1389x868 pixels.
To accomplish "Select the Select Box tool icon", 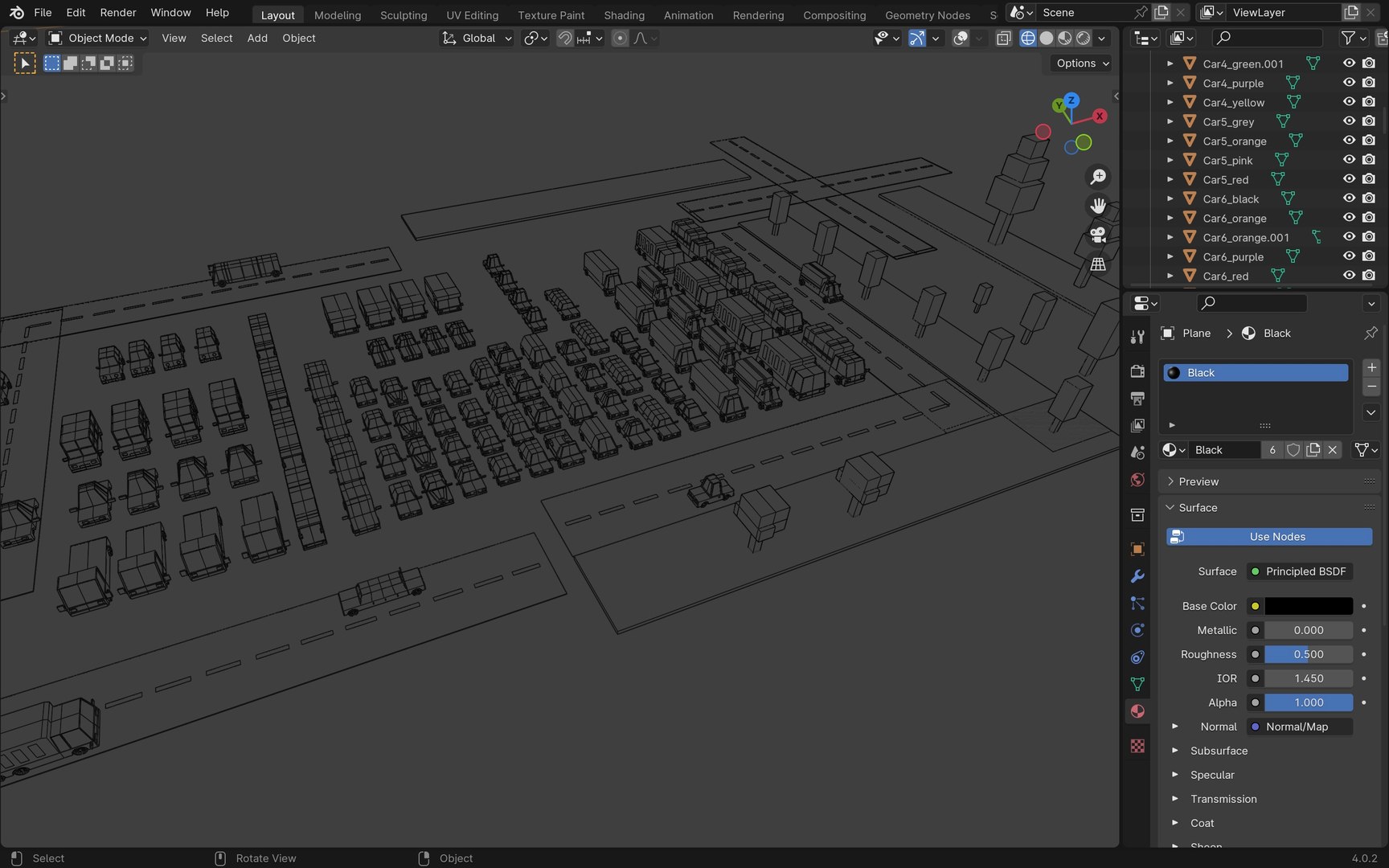I will [x=25, y=63].
